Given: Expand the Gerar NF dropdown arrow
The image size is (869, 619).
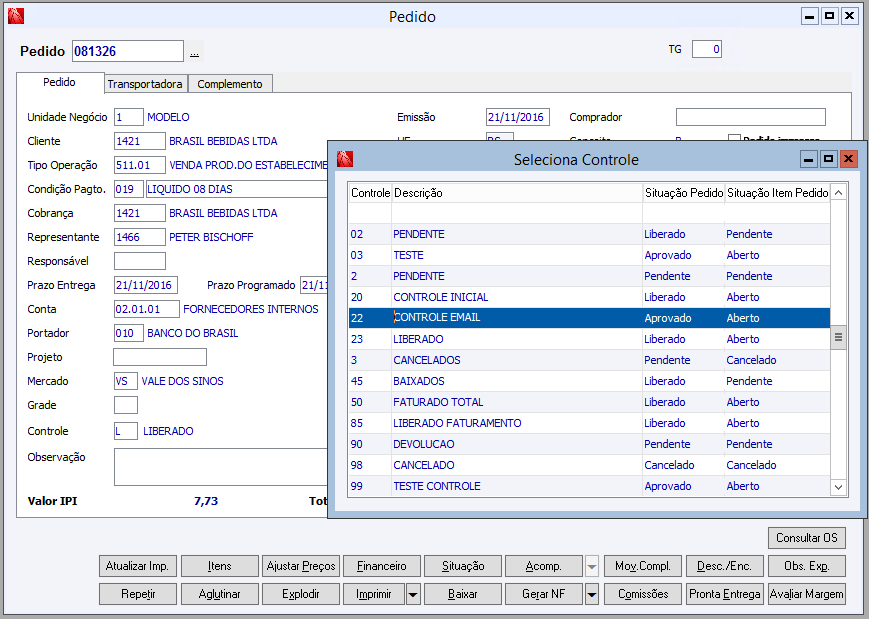Looking at the screenshot, I should coord(592,594).
